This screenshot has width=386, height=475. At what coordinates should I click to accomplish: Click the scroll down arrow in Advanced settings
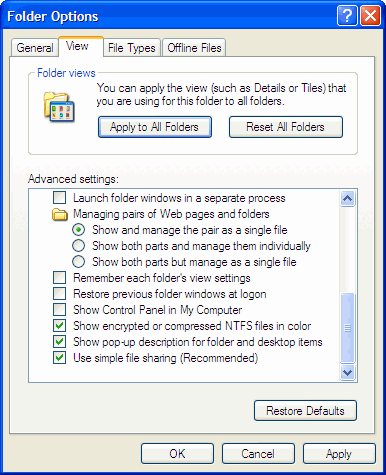pyautogui.click(x=347, y=372)
